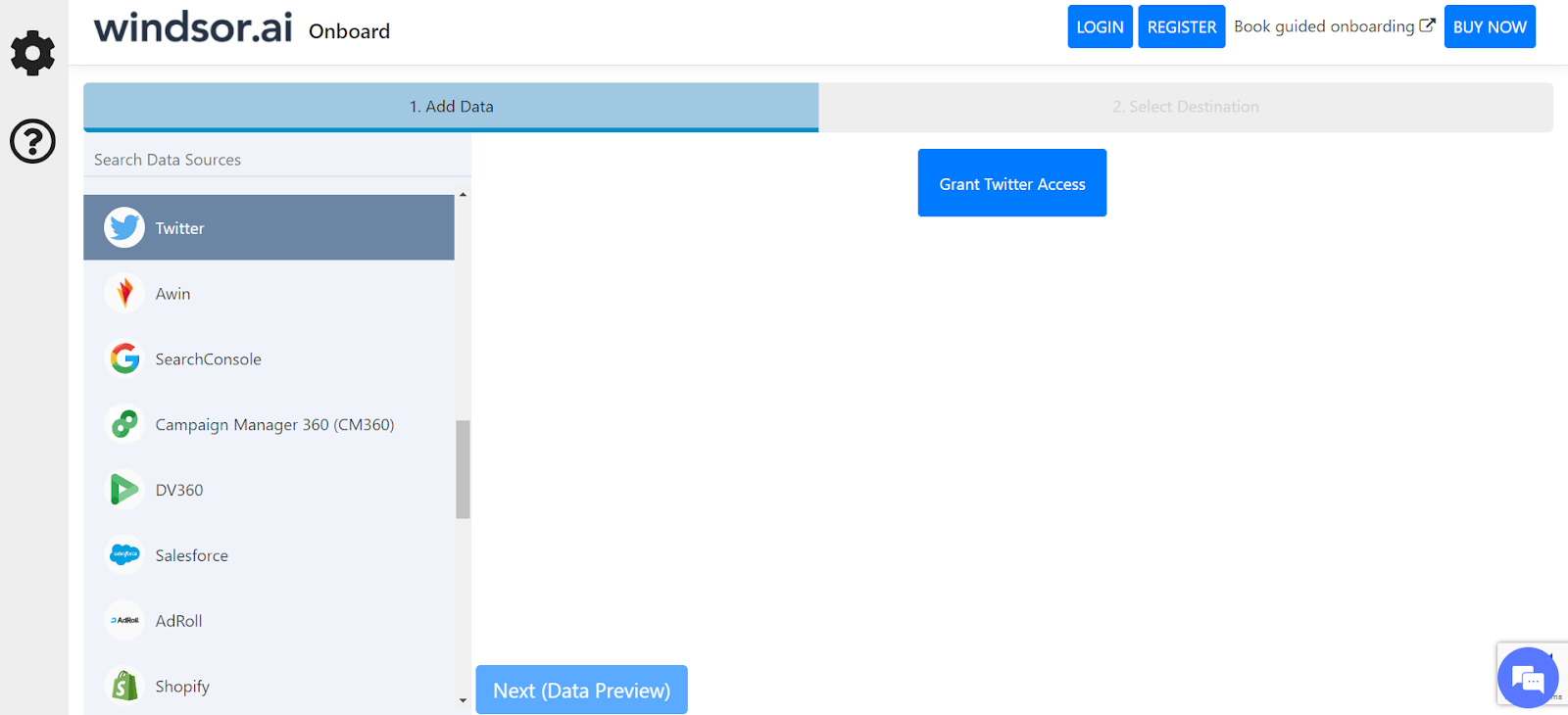Focus the Search Data Sources field

coord(277,160)
